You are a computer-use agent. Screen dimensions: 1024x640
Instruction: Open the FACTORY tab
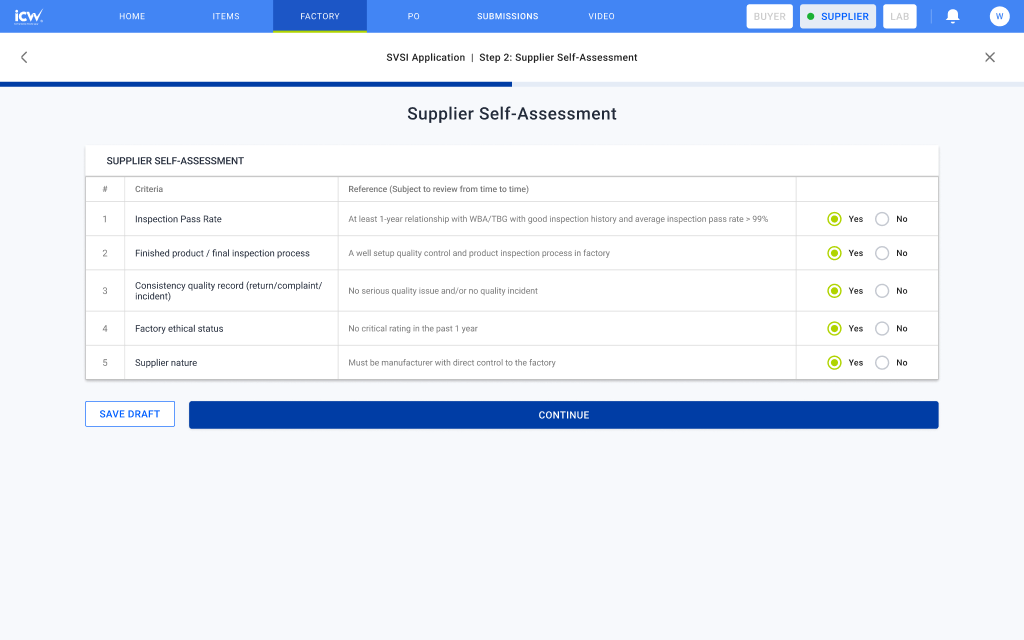click(320, 16)
